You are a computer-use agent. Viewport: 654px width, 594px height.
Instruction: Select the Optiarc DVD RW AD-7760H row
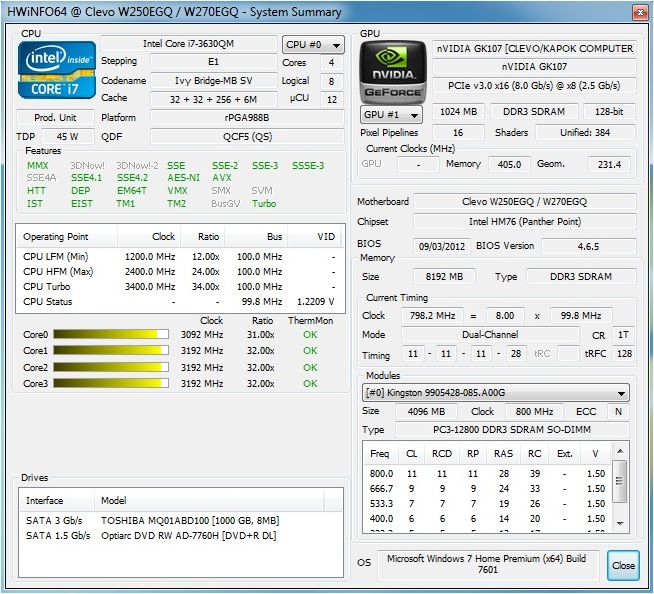181,535
